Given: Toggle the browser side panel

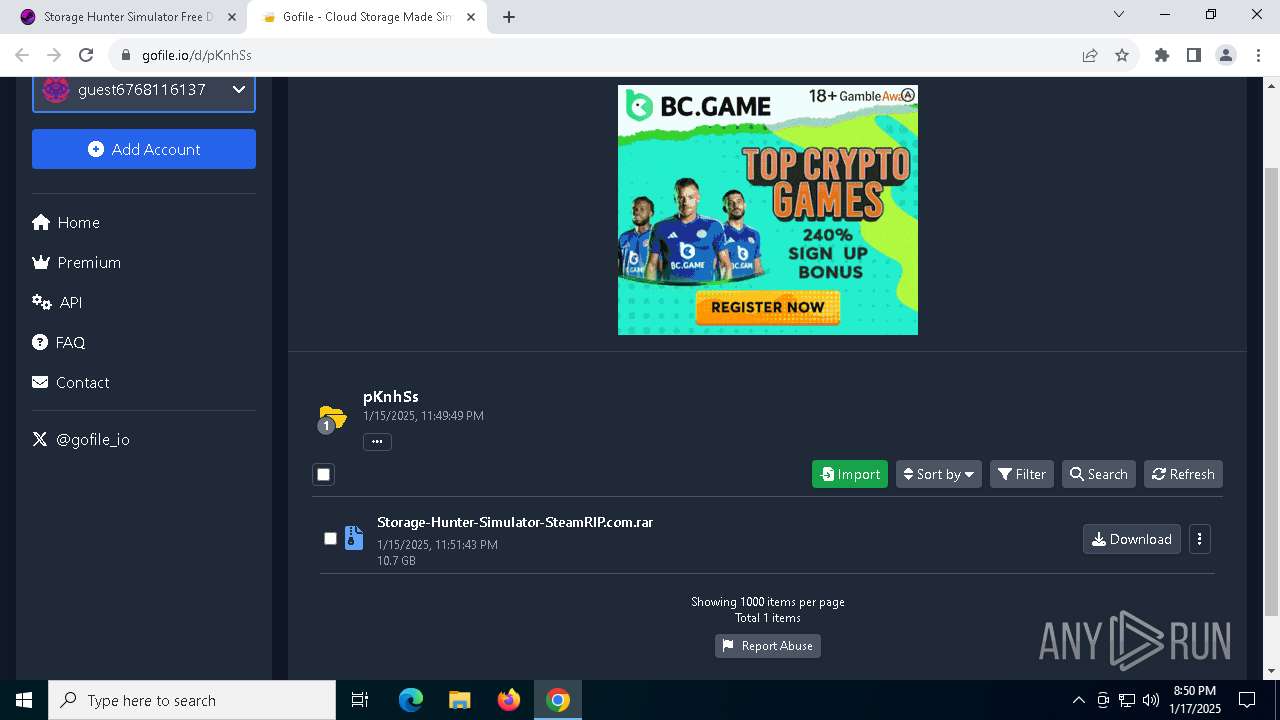Looking at the screenshot, I should pyautogui.click(x=1194, y=56).
